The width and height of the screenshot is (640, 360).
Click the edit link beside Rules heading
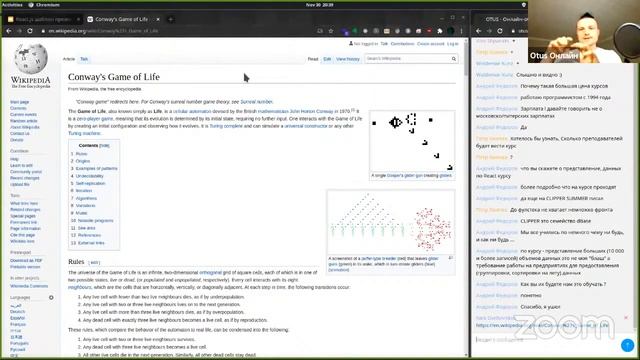point(94,262)
